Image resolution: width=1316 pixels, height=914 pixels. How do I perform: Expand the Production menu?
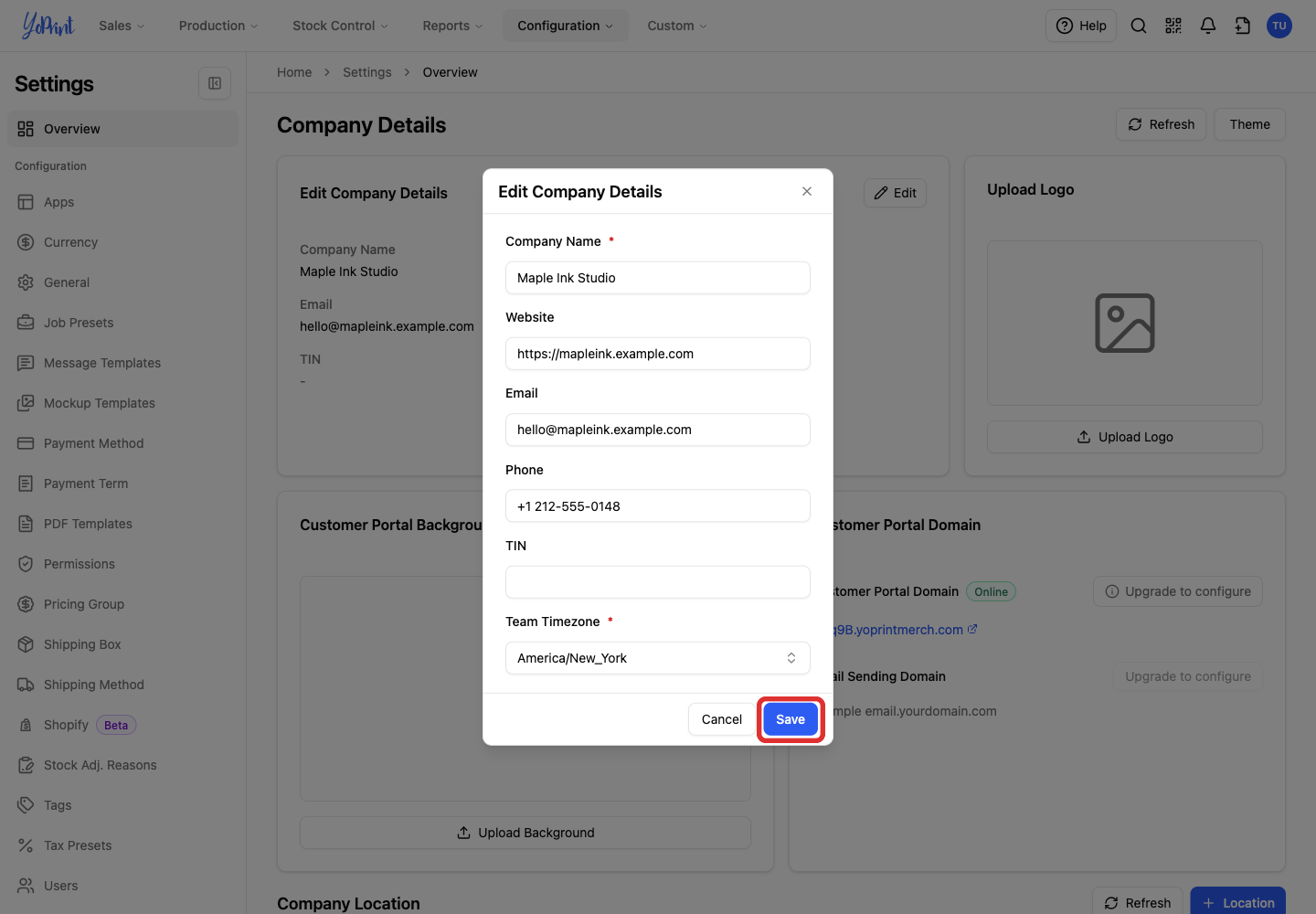[218, 26]
